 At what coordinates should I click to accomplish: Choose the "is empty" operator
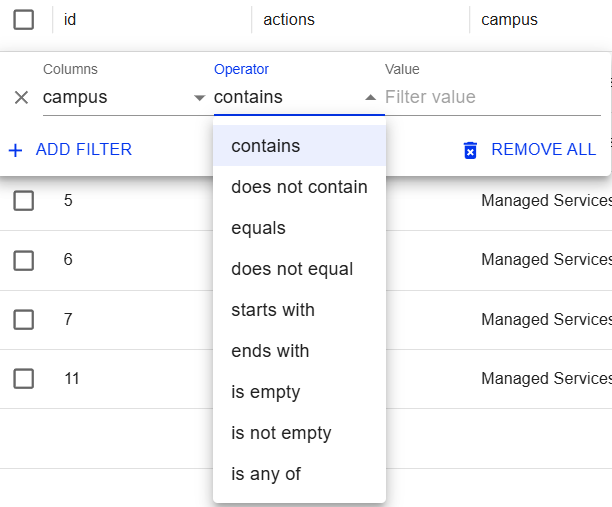[265, 392]
